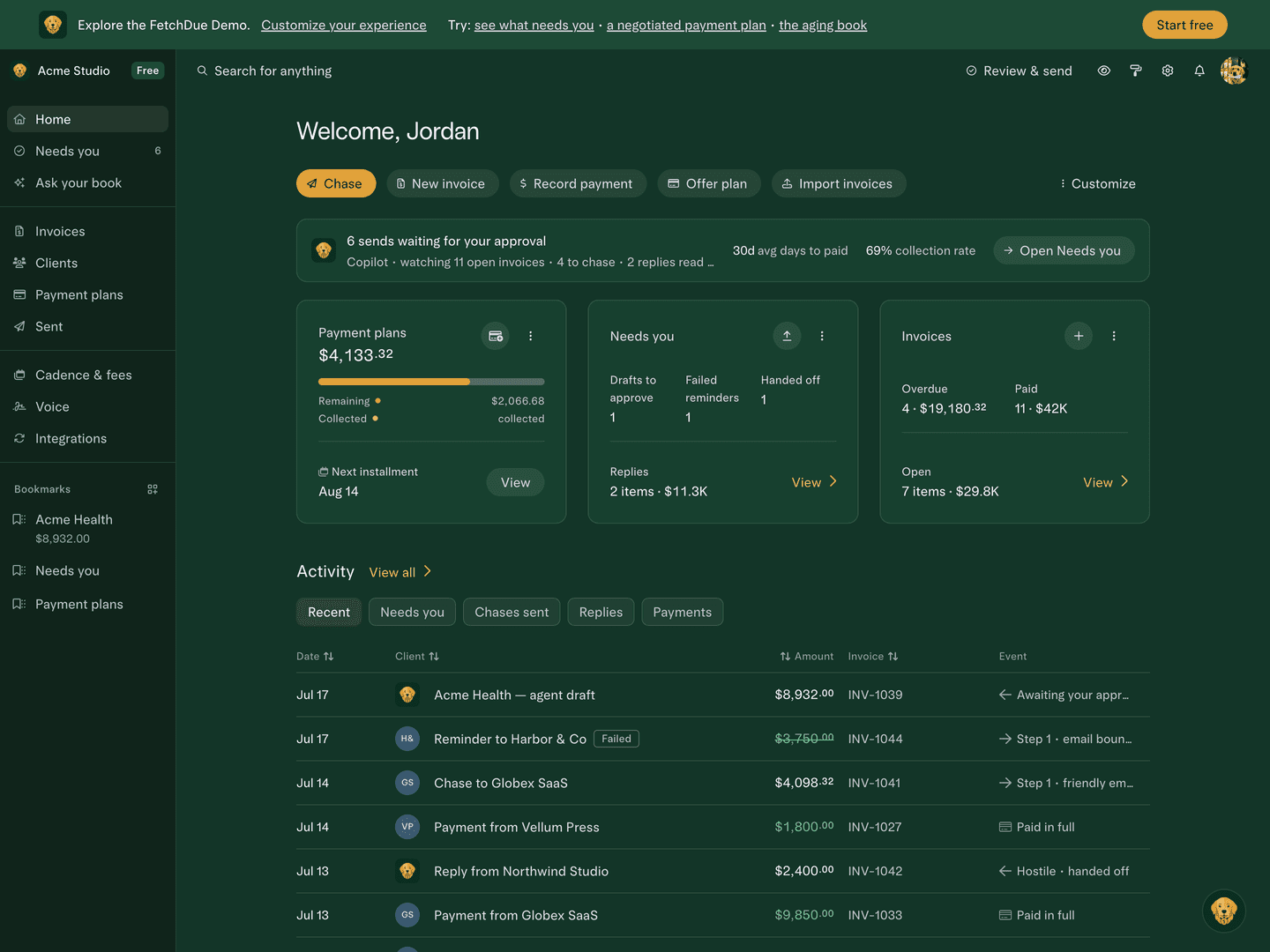Open notifications bell icon
Screen dimensions: 1270x952
[x=1199, y=71]
